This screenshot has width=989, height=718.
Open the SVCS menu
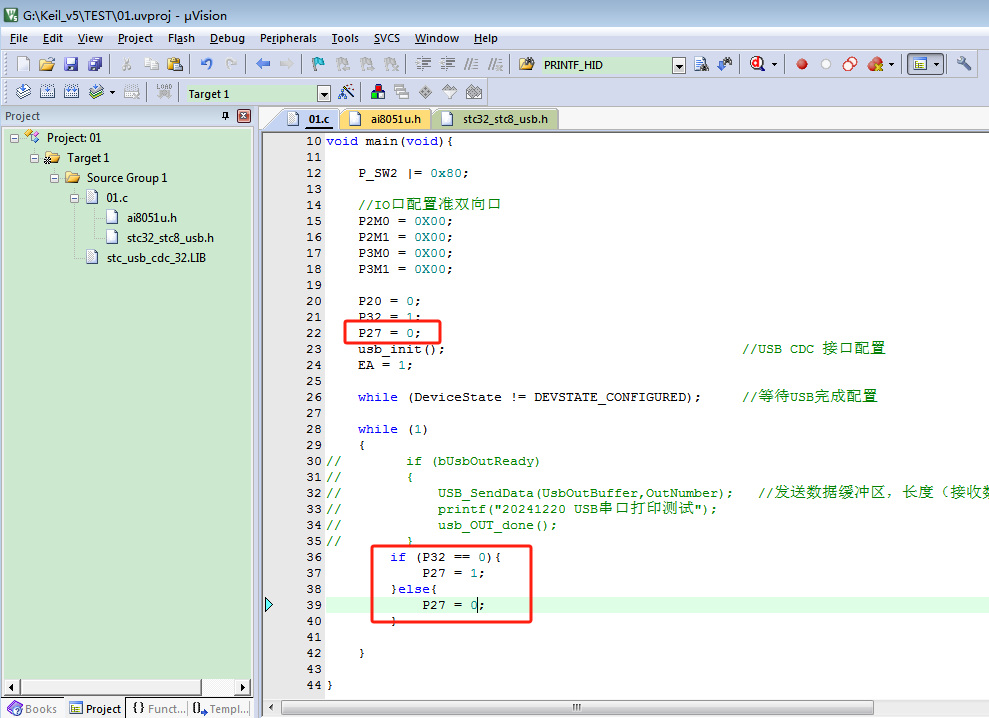tap(387, 38)
